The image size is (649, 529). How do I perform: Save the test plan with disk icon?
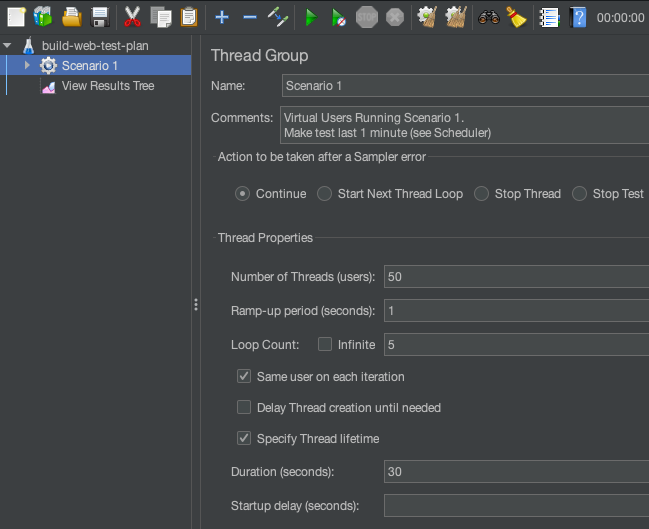pos(99,17)
